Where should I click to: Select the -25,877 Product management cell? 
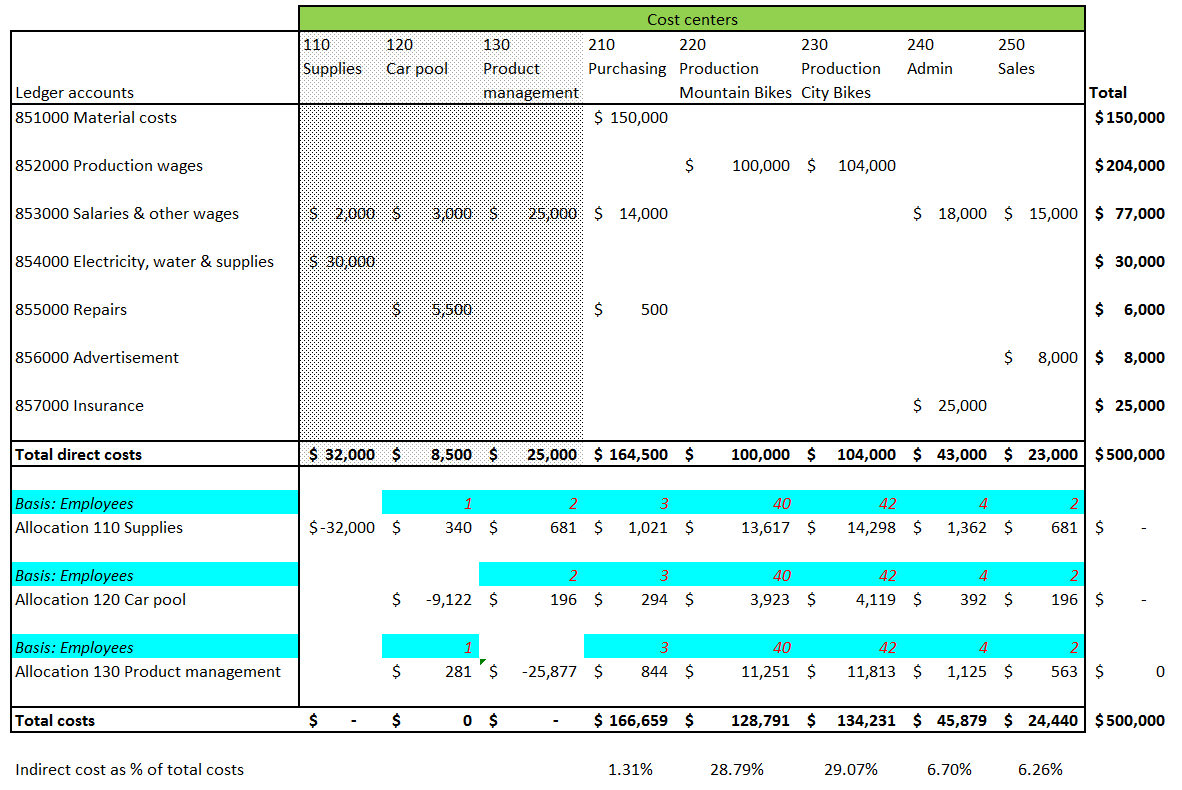[x=549, y=672]
